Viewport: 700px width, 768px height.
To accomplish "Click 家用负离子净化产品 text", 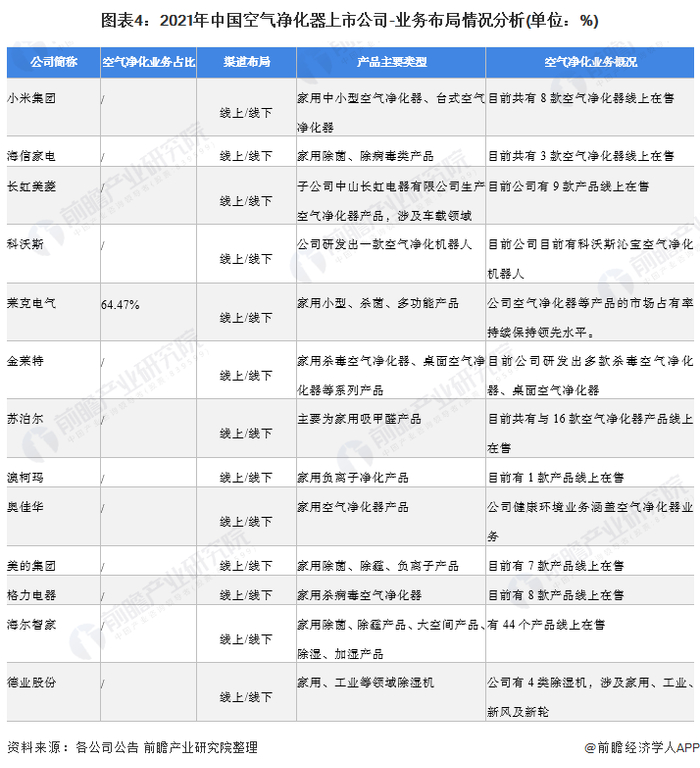I will tap(353, 477).
